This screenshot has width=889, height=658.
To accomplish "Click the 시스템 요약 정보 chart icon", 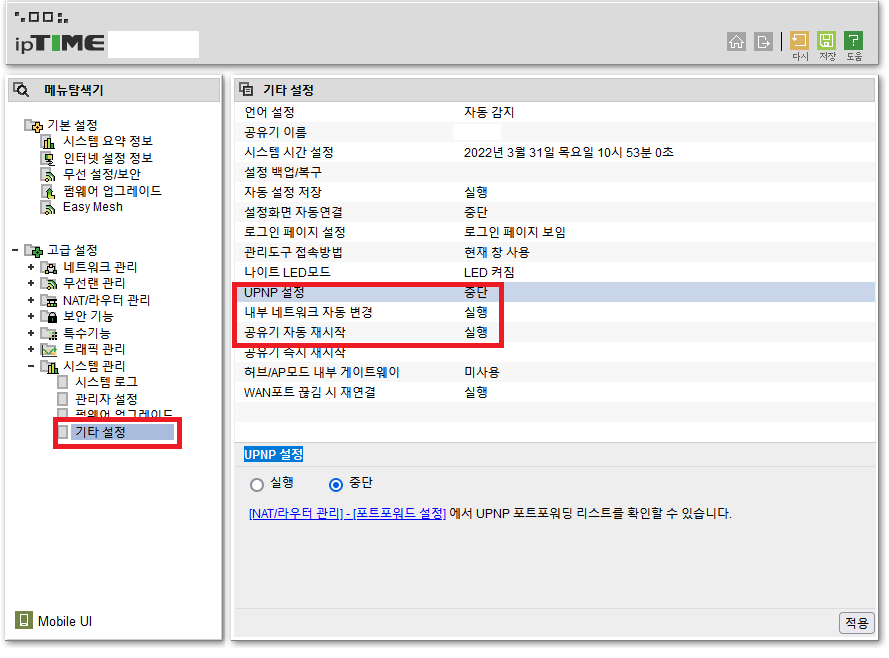I will point(48,142).
